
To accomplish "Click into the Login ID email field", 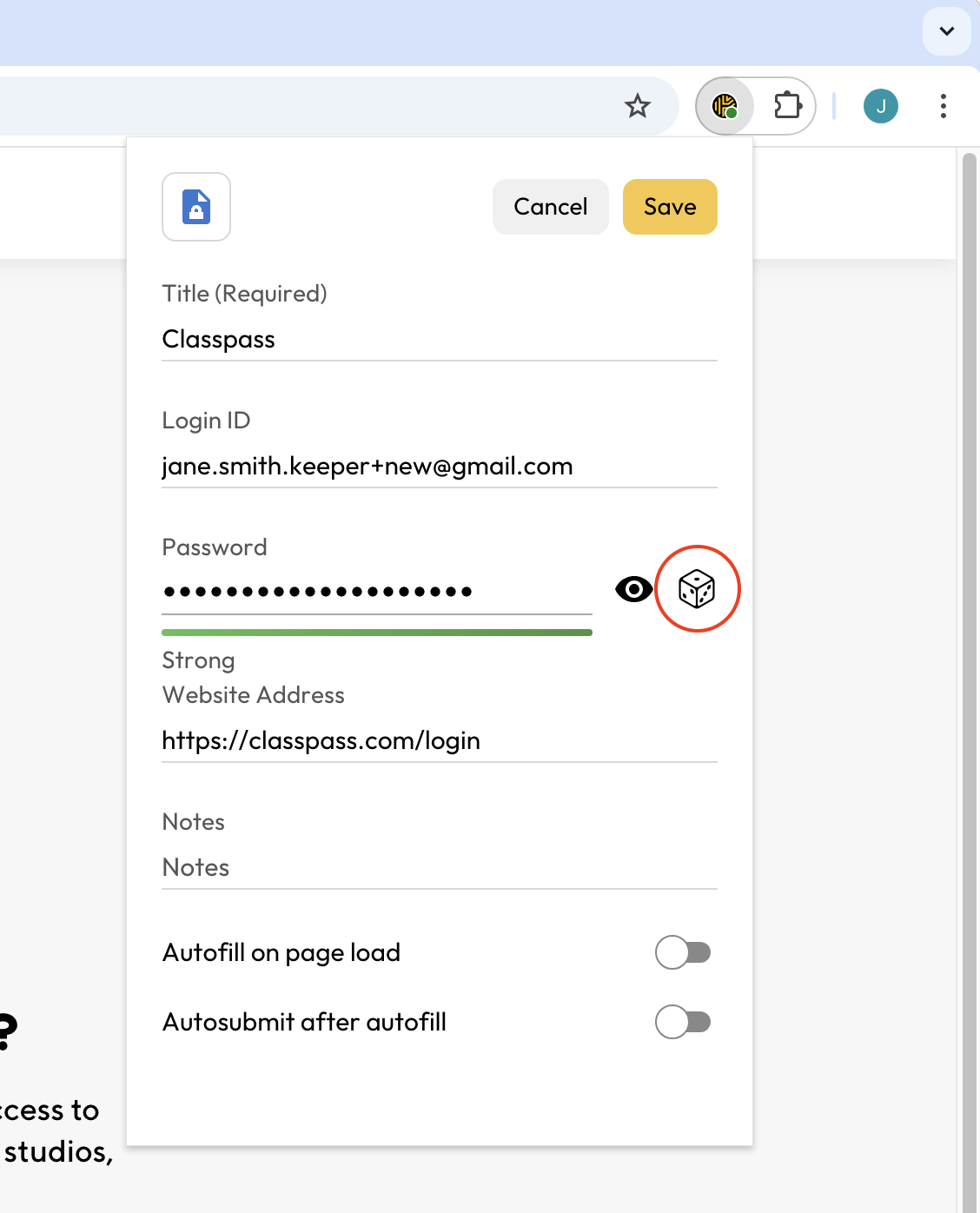I will pos(439,467).
